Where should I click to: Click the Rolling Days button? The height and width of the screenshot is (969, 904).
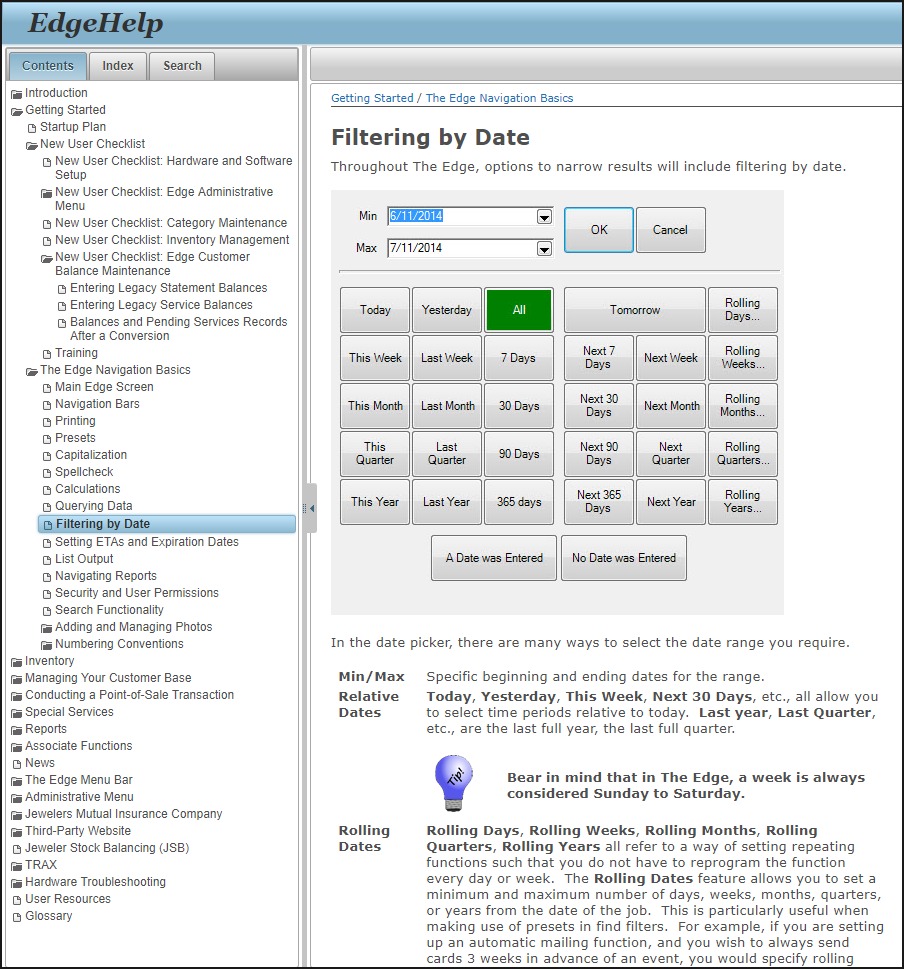742,310
